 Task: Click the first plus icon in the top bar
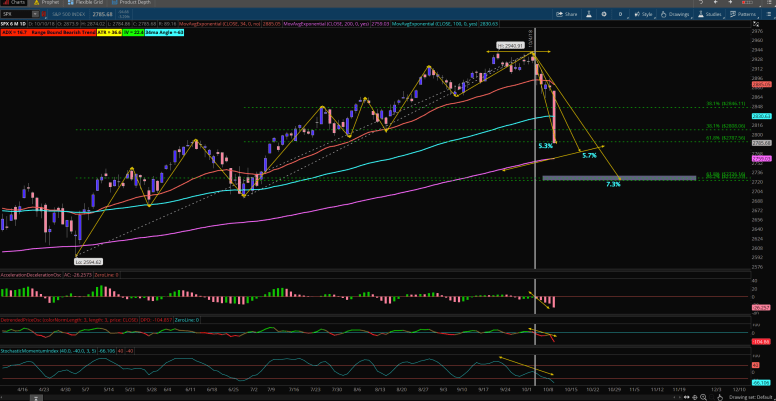click(x=716, y=2)
